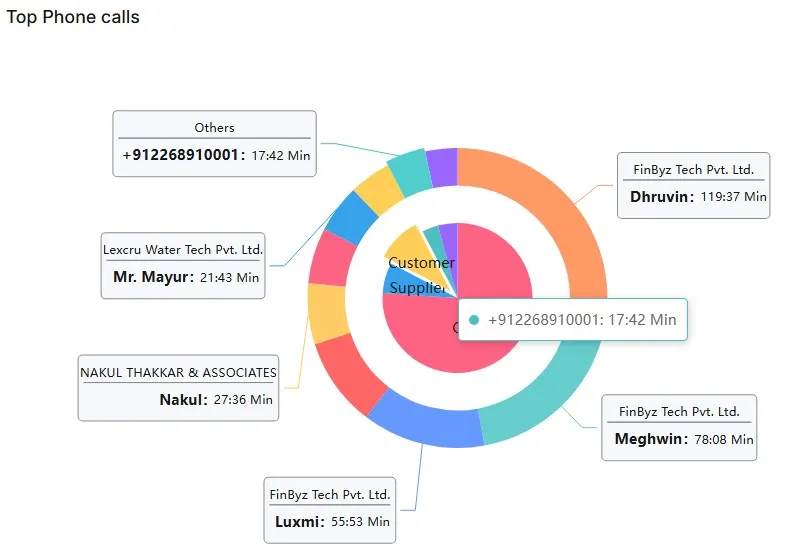The height and width of the screenshot is (547, 804).
Task: Open the Dhruvin 119:37 Min label box
Action: coord(693,186)
